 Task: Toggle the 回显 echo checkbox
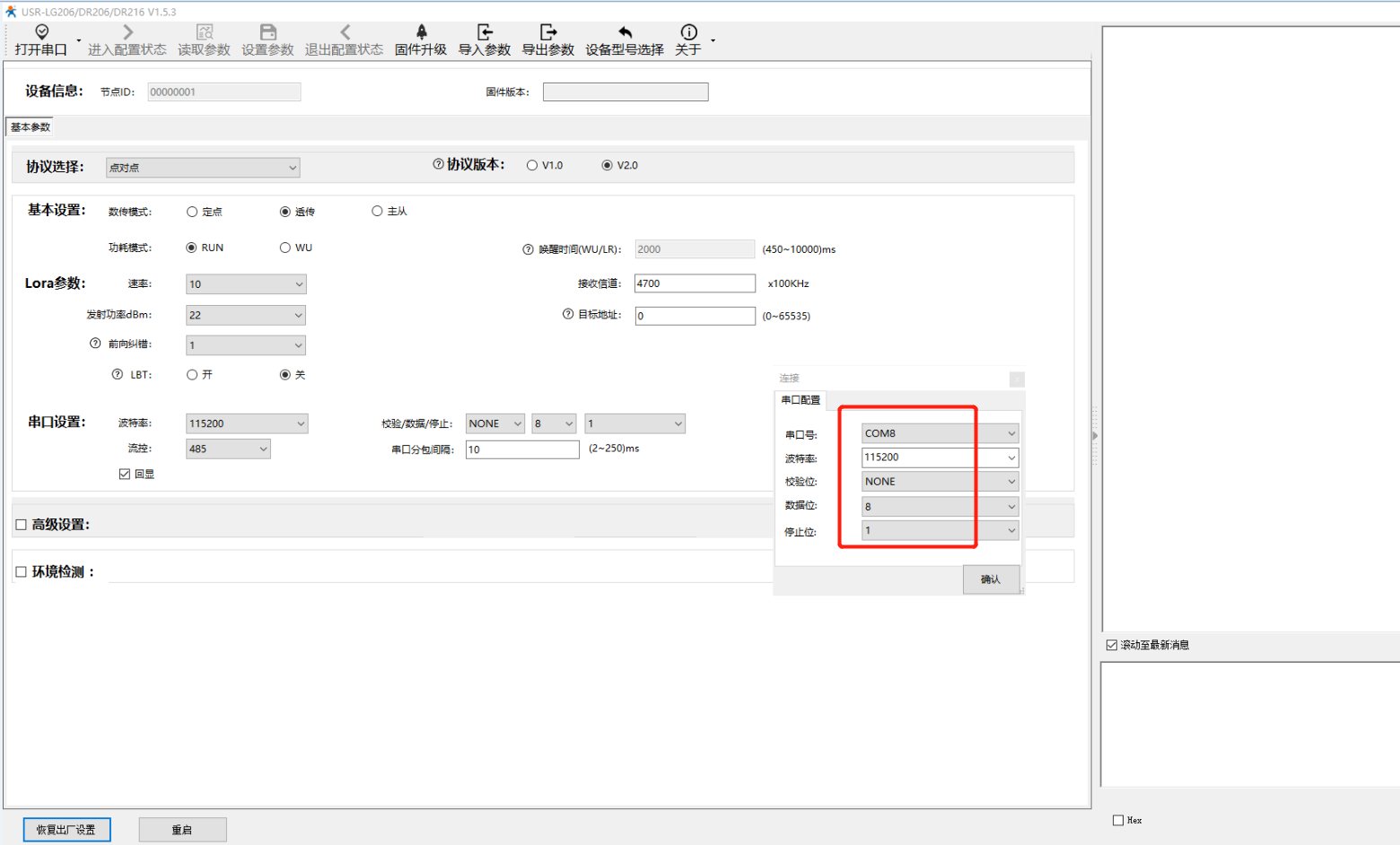125,474
